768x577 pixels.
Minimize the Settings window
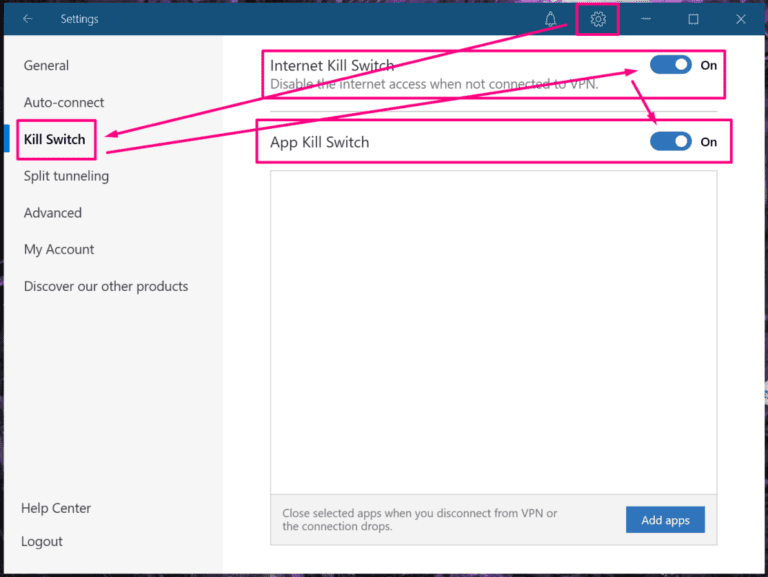[646, 19]
